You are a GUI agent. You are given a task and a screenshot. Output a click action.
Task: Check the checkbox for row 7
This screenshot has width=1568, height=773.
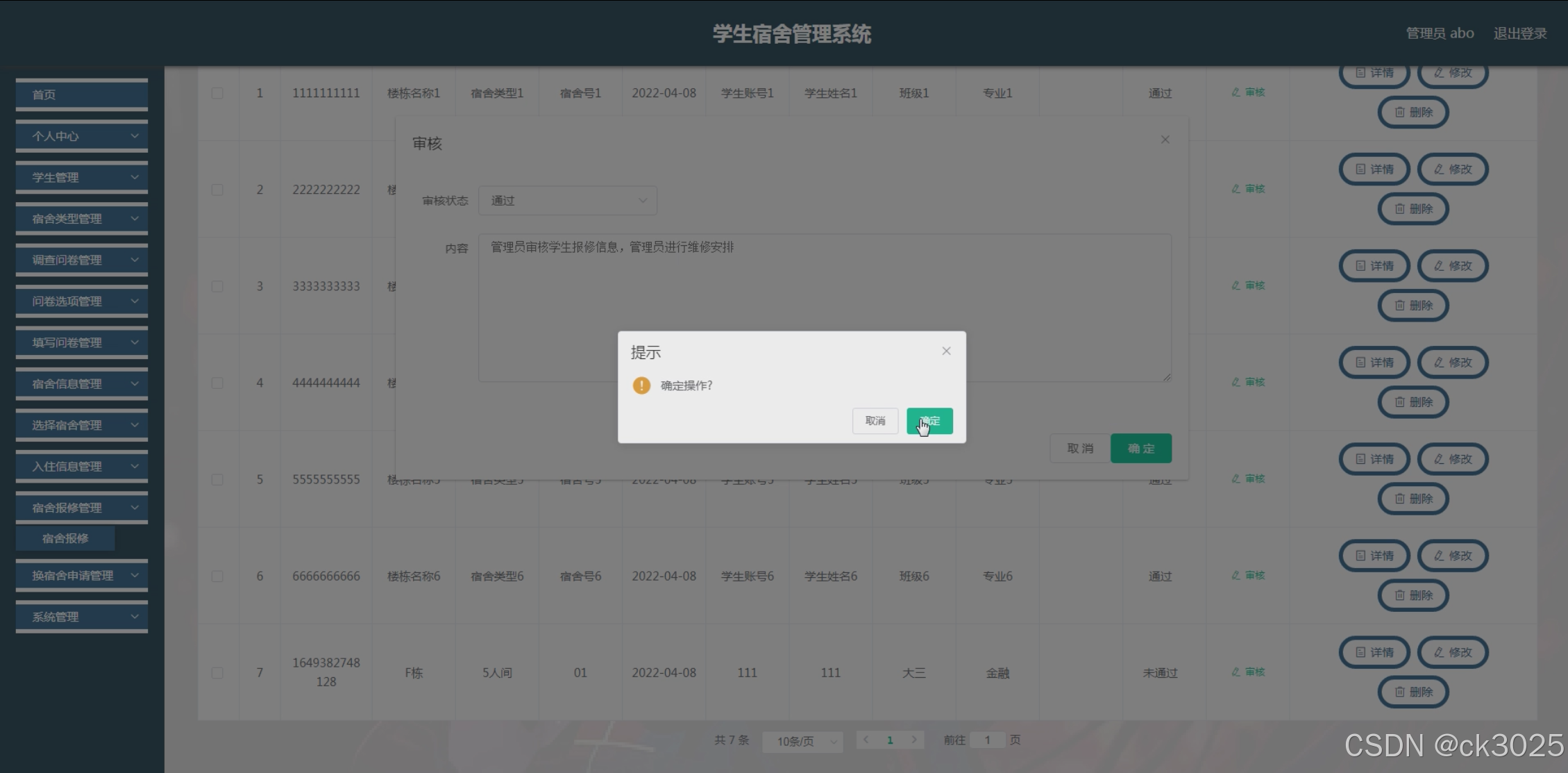[x=217, y=672]
